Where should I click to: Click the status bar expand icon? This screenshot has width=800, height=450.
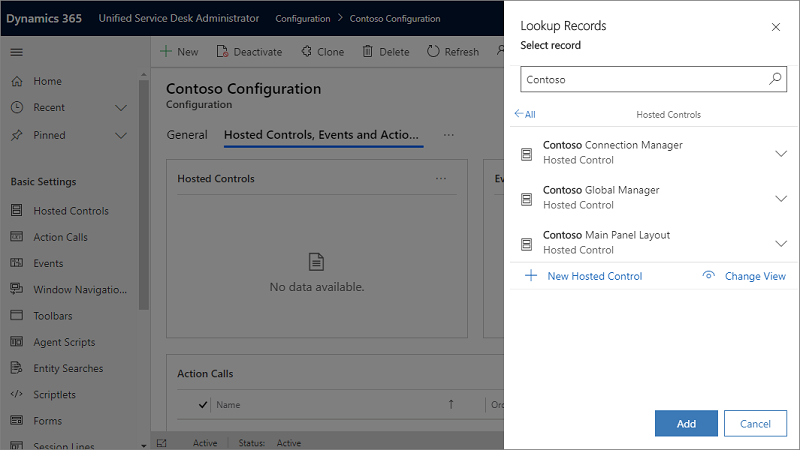coord(162,443)
